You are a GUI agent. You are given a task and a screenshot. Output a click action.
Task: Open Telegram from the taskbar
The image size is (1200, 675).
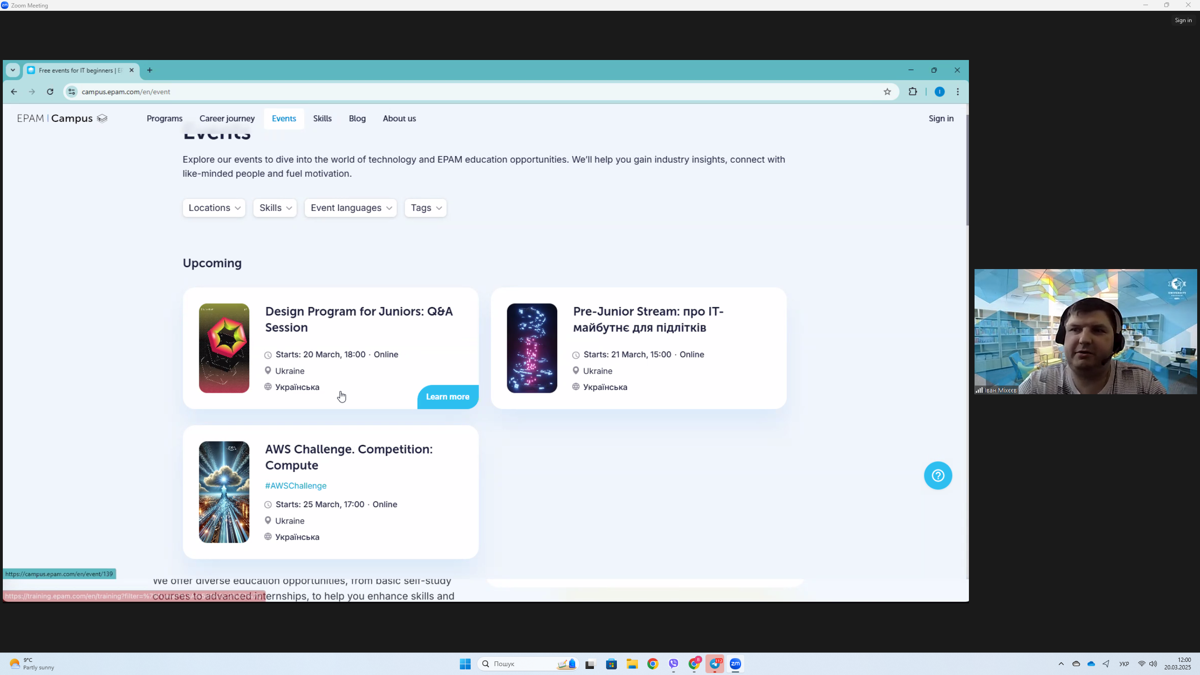(715, 664)
